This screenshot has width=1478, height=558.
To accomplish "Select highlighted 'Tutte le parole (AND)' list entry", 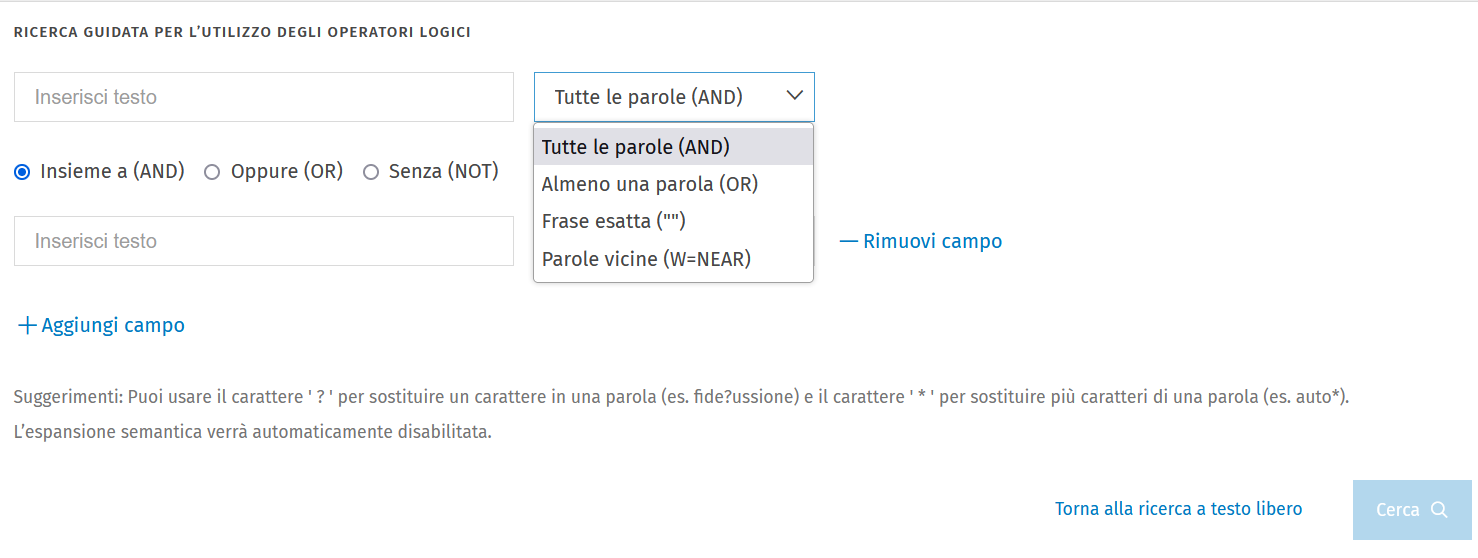I will (636, 147).
